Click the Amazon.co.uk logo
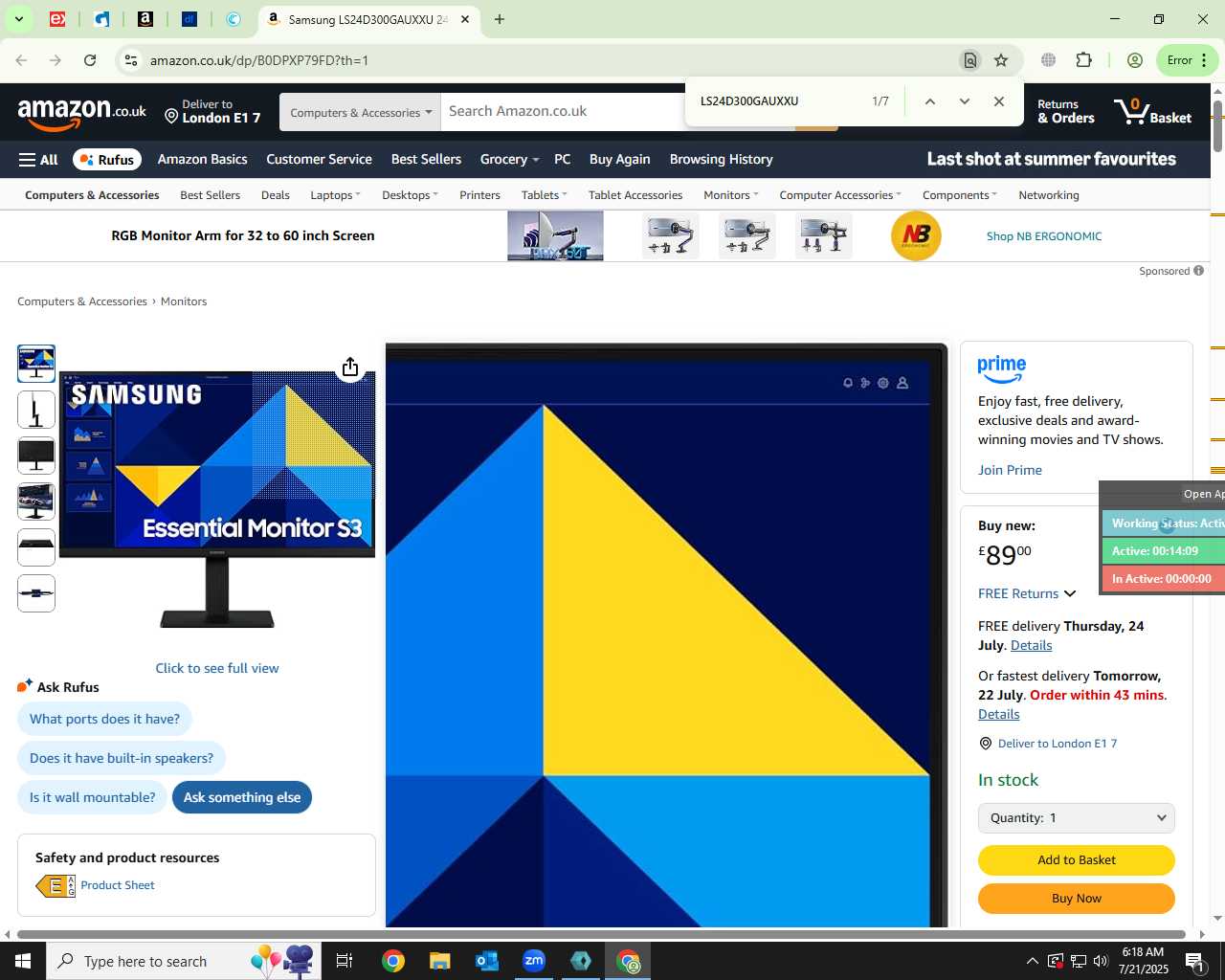The image size is (1225, 980). pyautogui.click(x=82, y=113)
